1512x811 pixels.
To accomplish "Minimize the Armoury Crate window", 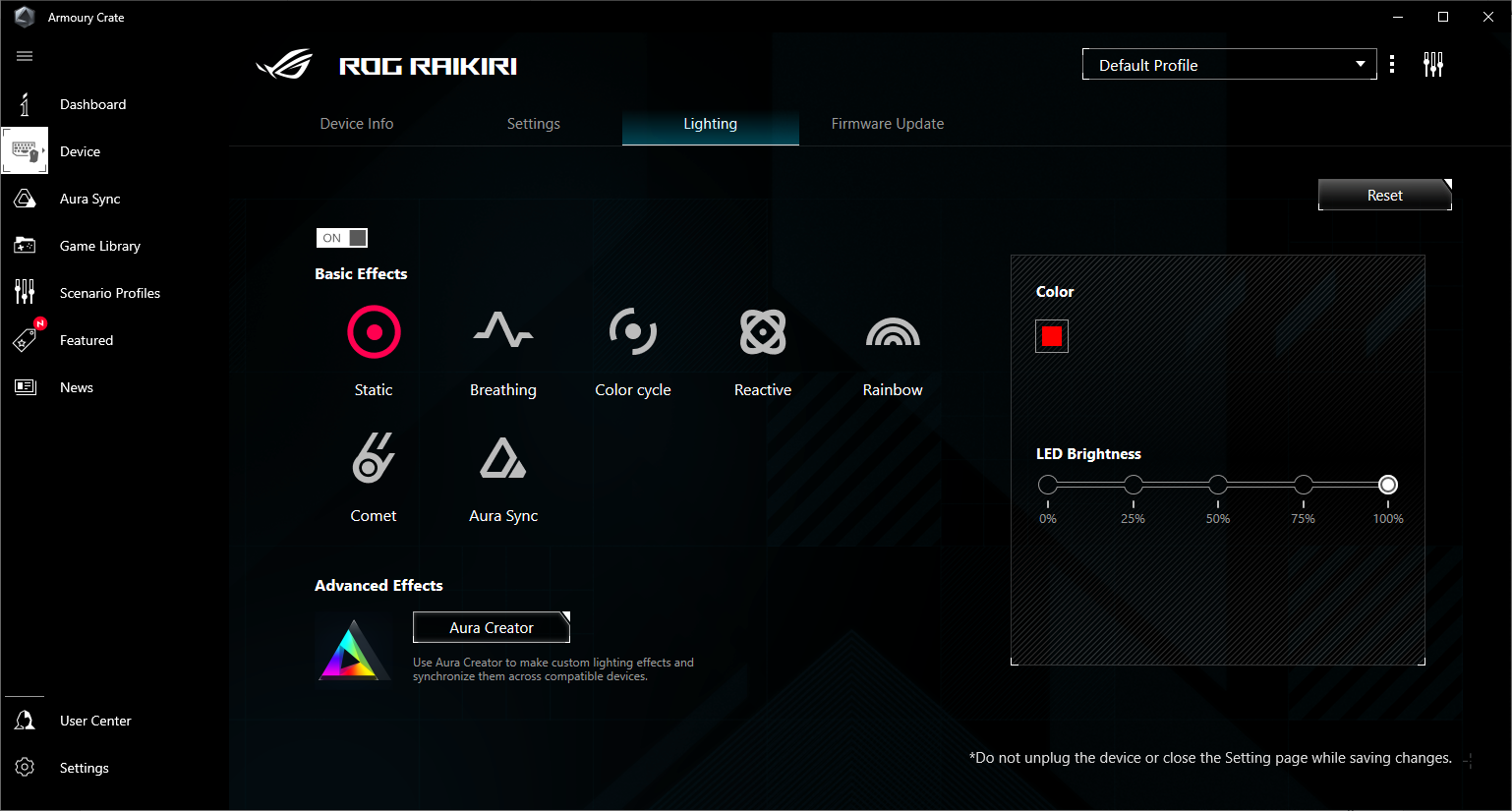I will point(1398,17).
